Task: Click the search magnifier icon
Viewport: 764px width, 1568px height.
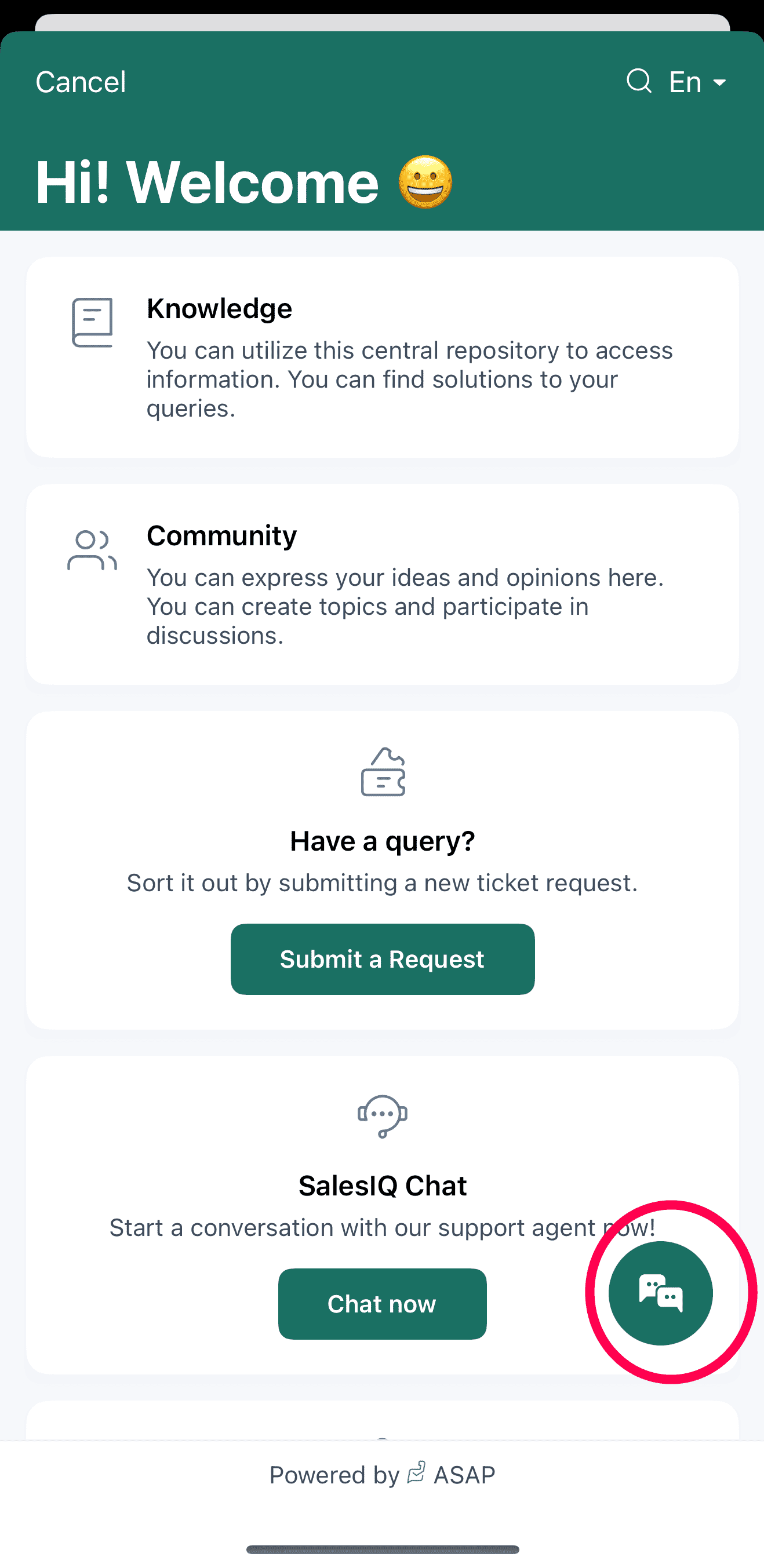Action: point(639,81)
